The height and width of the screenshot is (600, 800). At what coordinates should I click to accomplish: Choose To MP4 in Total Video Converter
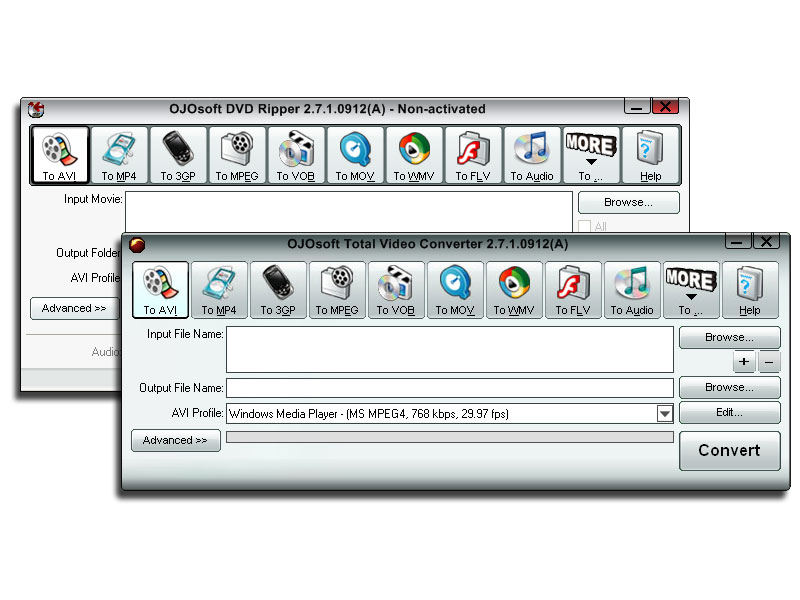tap(219, 290)
